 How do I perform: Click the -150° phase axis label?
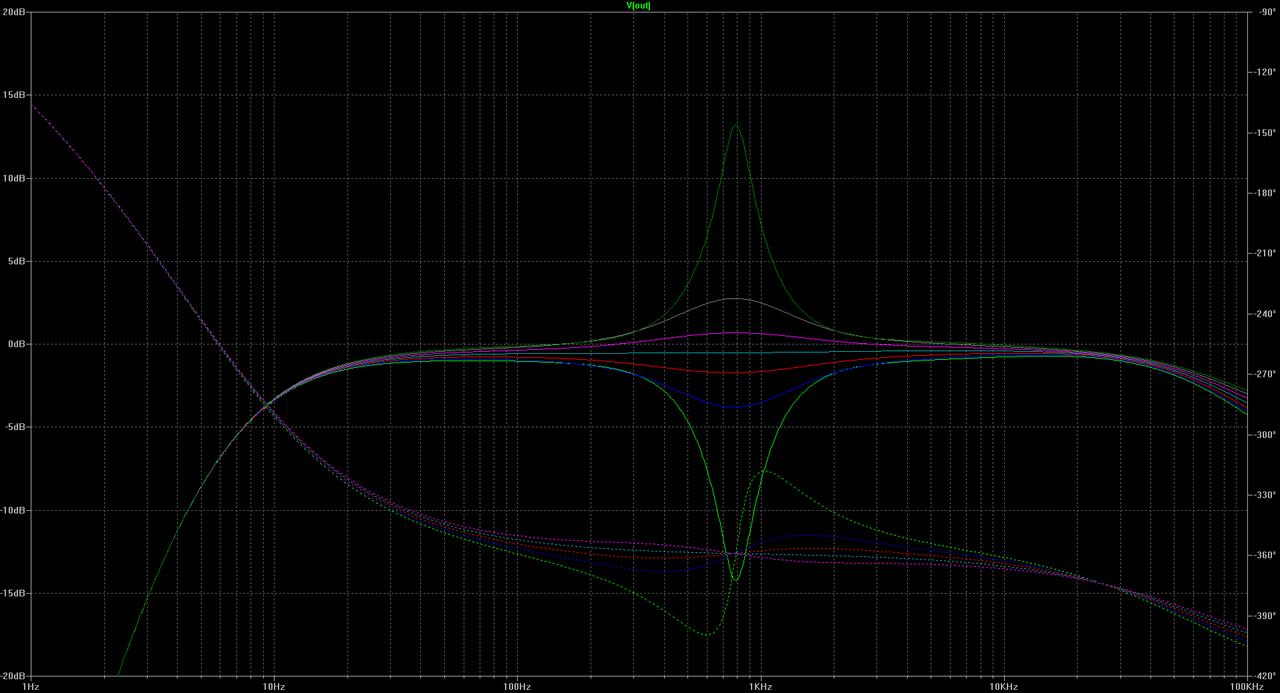1267,133
